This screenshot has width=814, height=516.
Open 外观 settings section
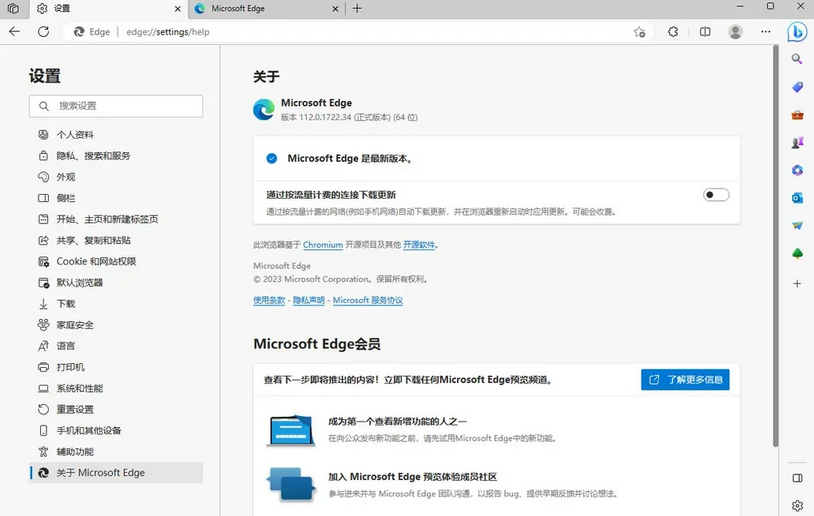[x=116, y=177]
